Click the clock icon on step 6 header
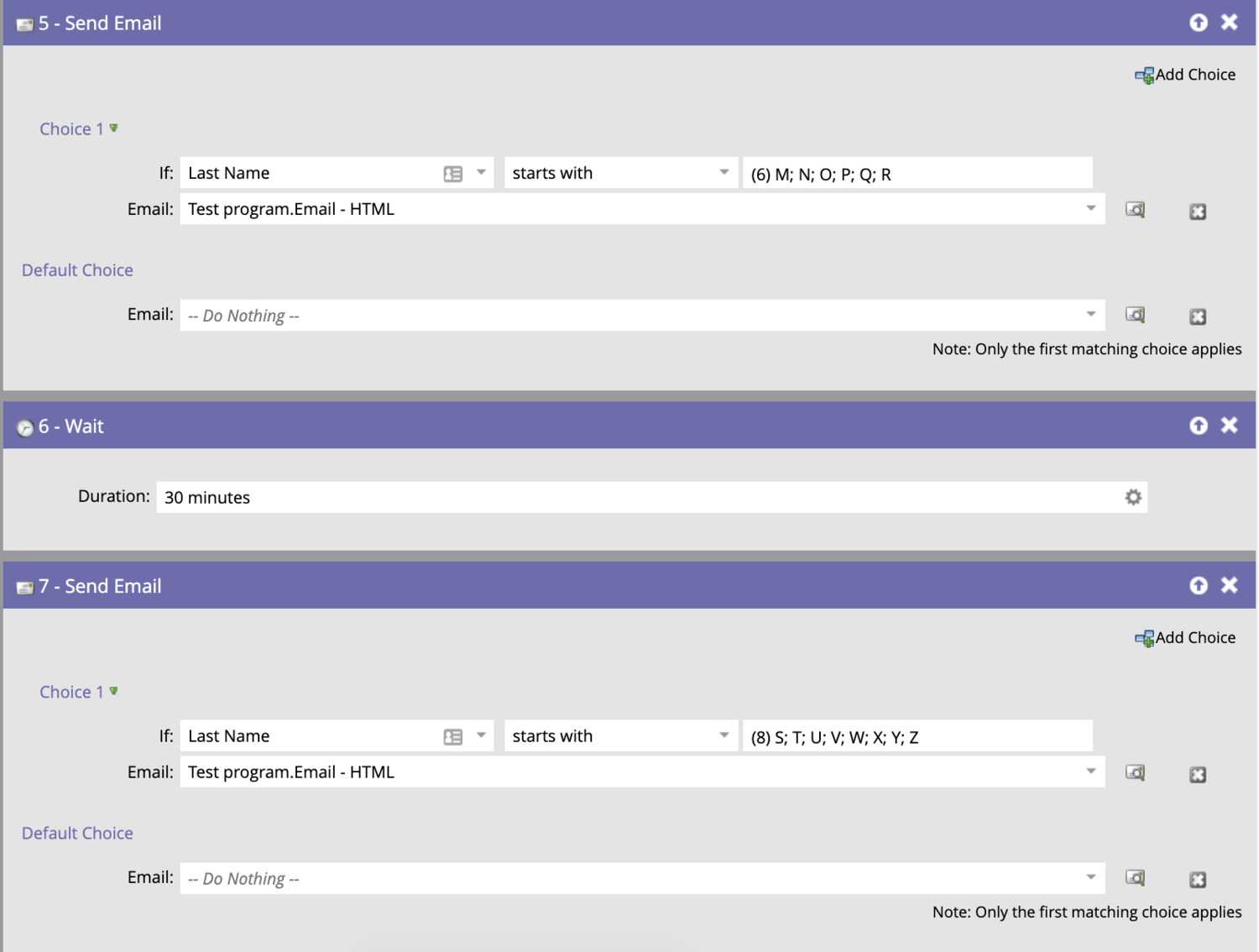The width and height of the screenshot is (1259, 952). (x=25, y=428)
